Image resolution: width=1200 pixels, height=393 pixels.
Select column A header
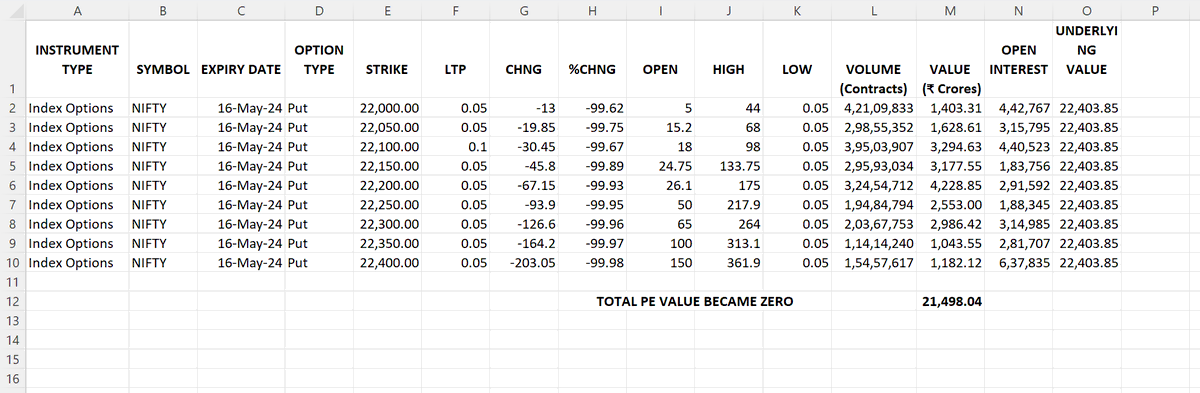pyautogui.click(x=77, y=11)
